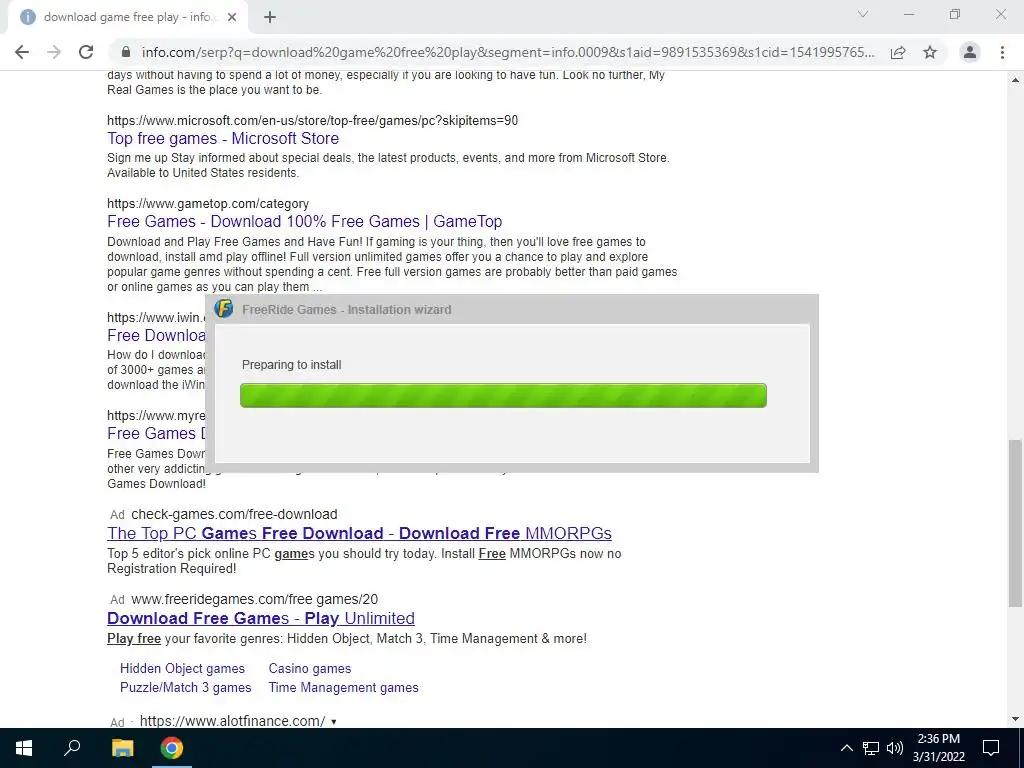Open the 'Time Management games' sublink
Viewport: 1024px width, 768px height.
pyautogui.click(x=344, y=688)
